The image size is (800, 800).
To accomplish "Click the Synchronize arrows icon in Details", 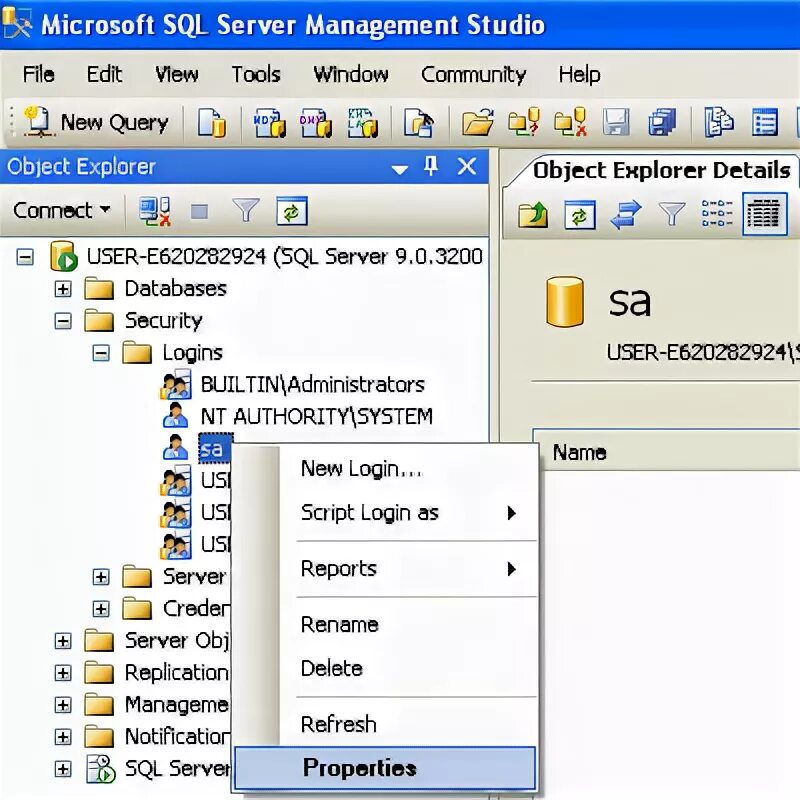I will 626,214.
